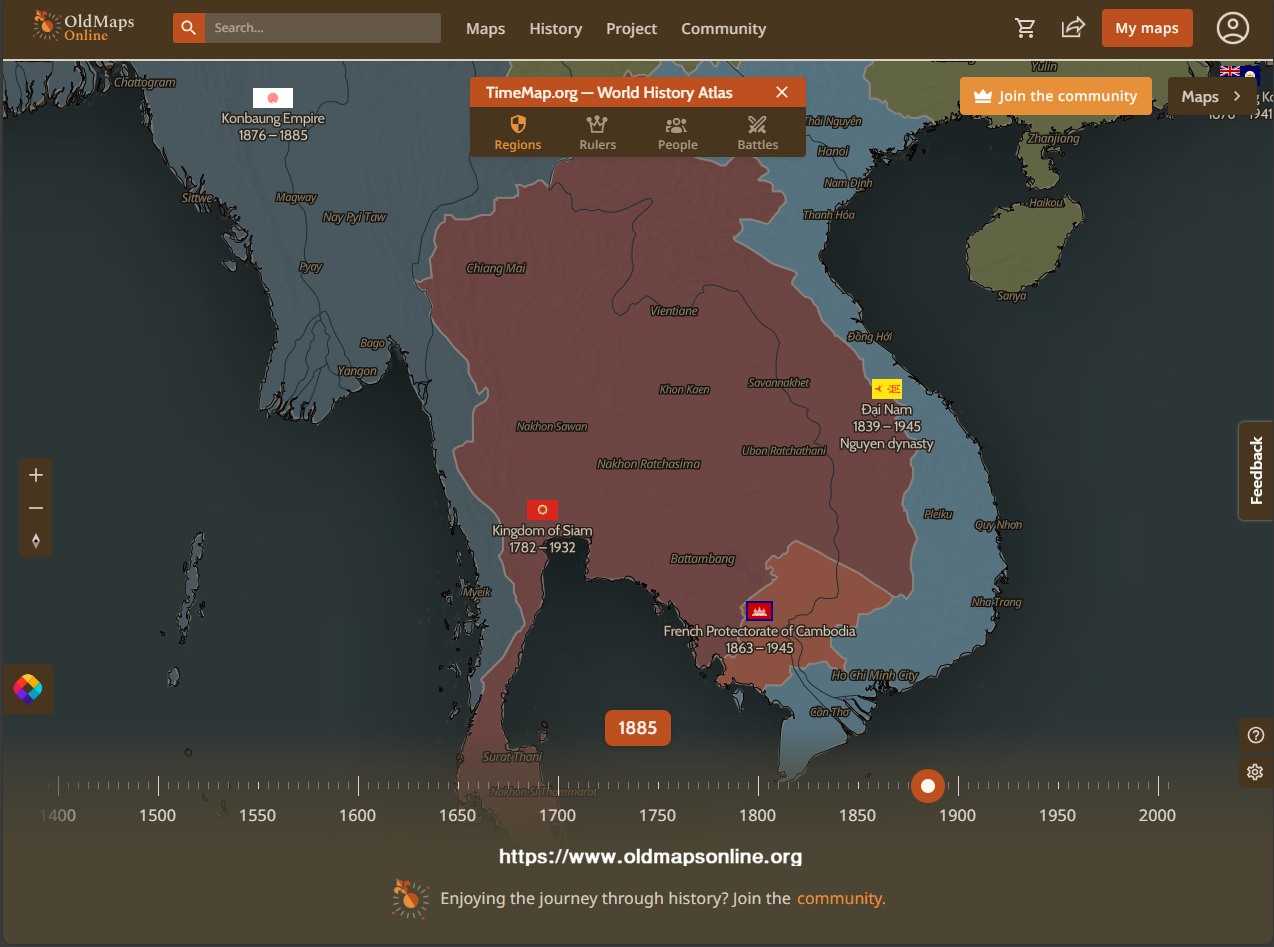Click the crown icon in Join button

[x=982, y=96]
